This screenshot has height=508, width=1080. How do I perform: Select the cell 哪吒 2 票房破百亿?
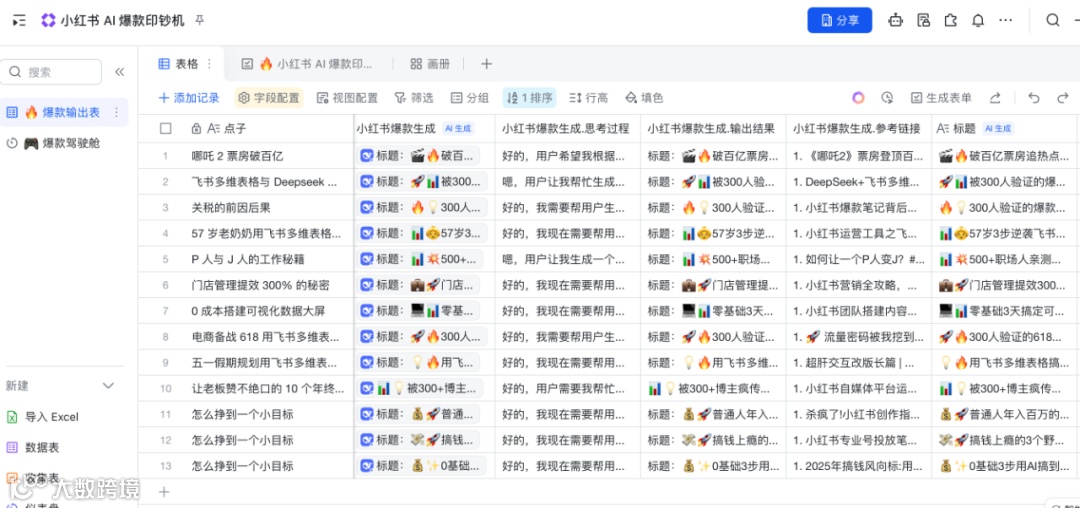point(269,156)
